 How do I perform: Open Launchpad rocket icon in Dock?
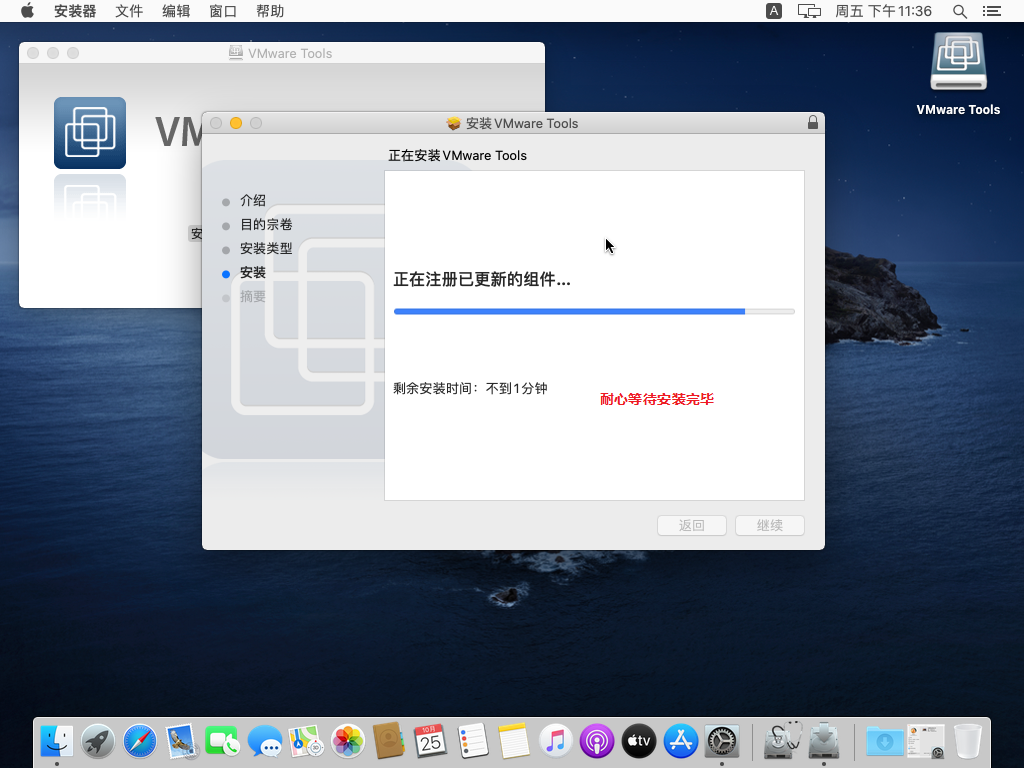tap(98, 741)
